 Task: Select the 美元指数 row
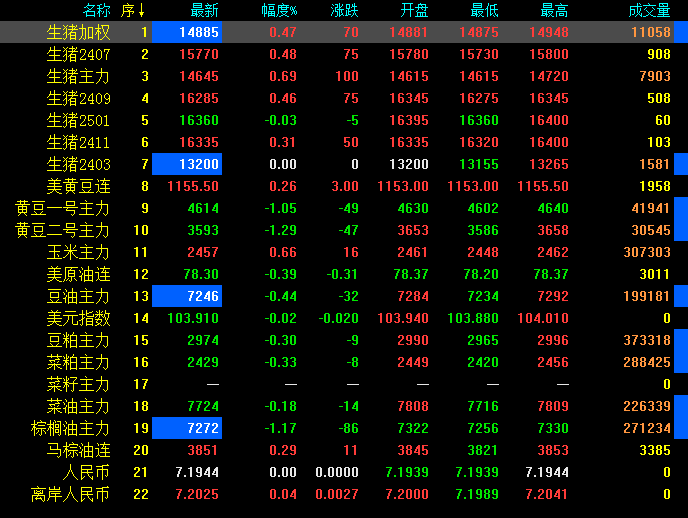coord(78,318)
